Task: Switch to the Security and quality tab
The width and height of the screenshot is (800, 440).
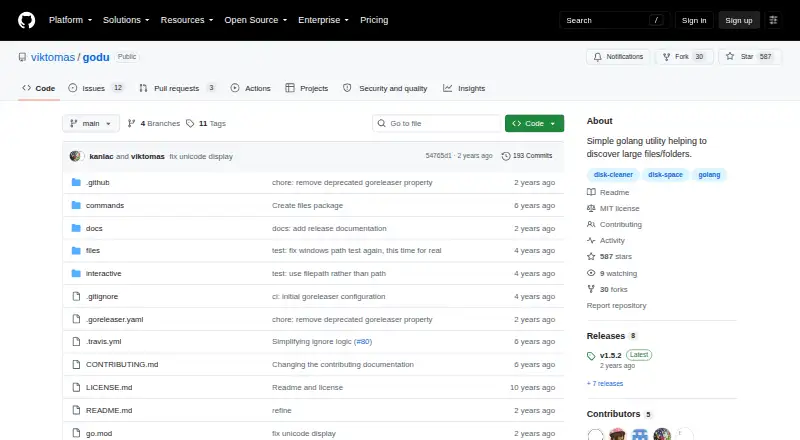Action: coord(385,88)
